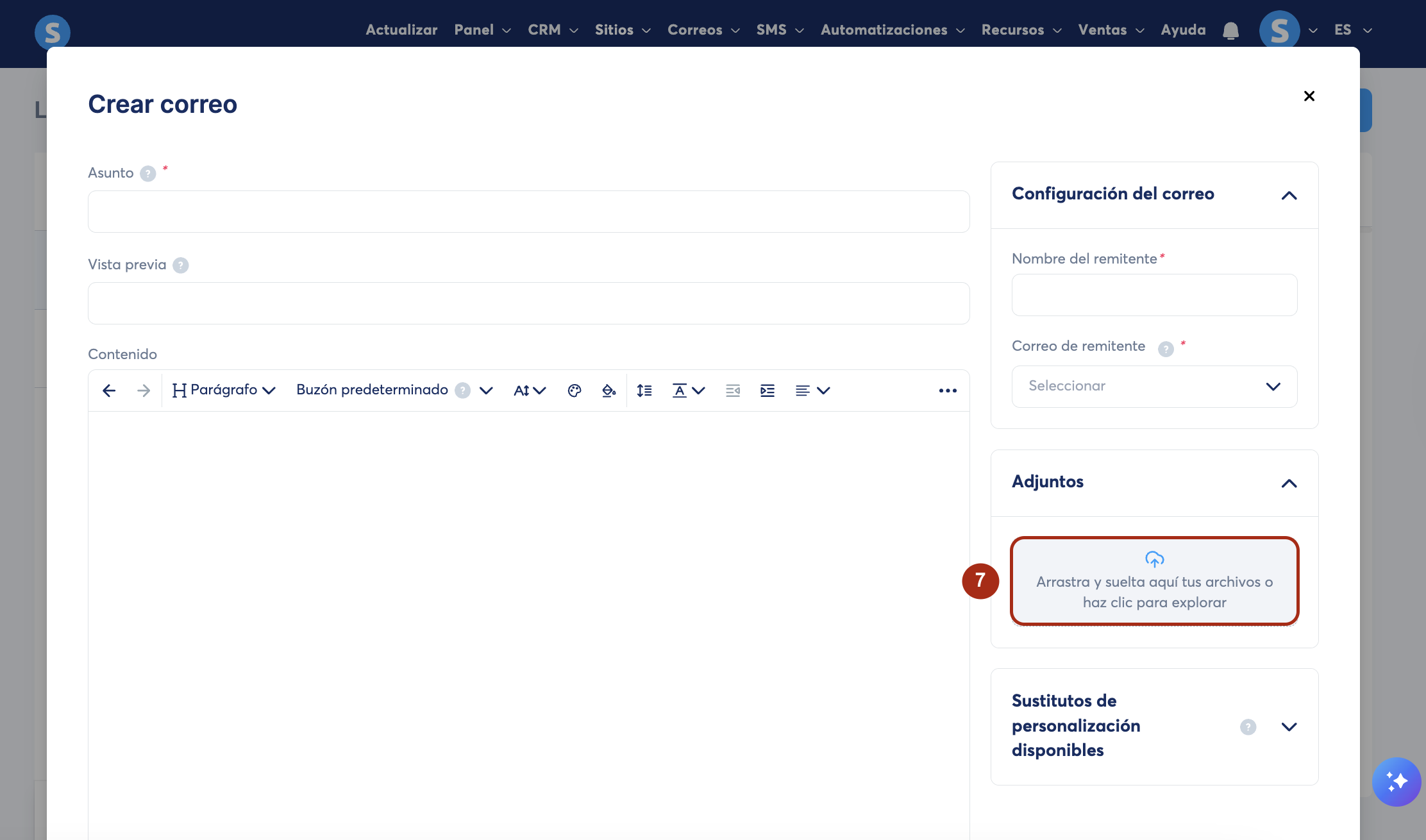
Task: Open the Correo de remitente Seleccionar dropdown
Action: 1154,386
